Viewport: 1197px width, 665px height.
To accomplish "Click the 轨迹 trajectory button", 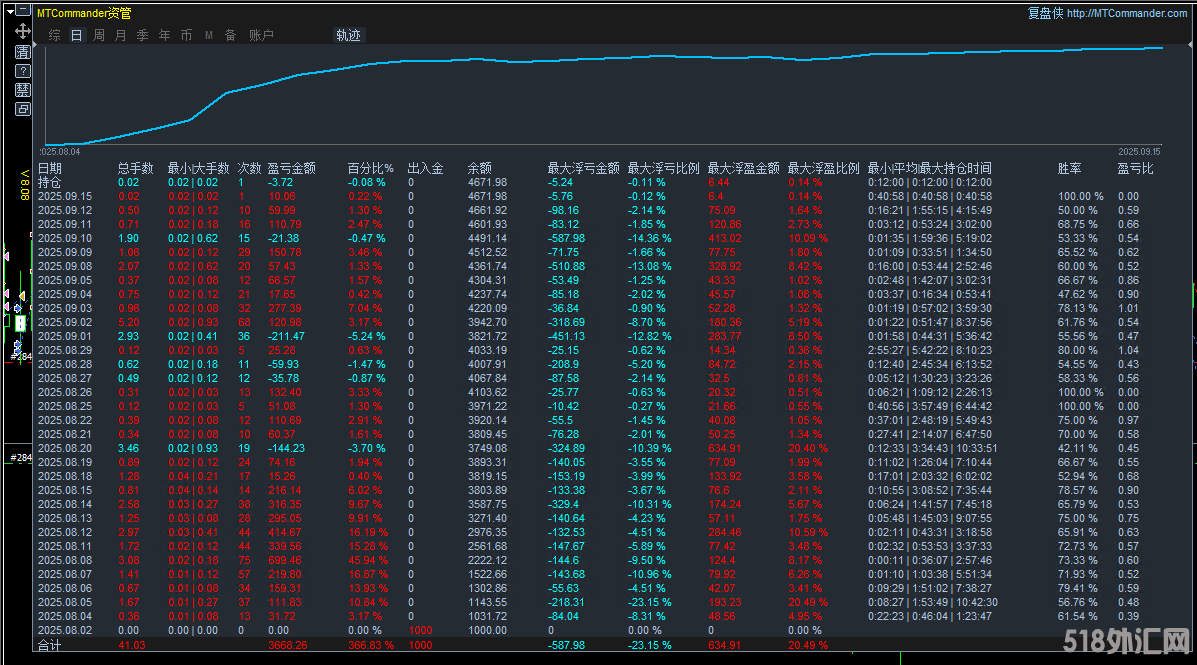I will point(349,34).
